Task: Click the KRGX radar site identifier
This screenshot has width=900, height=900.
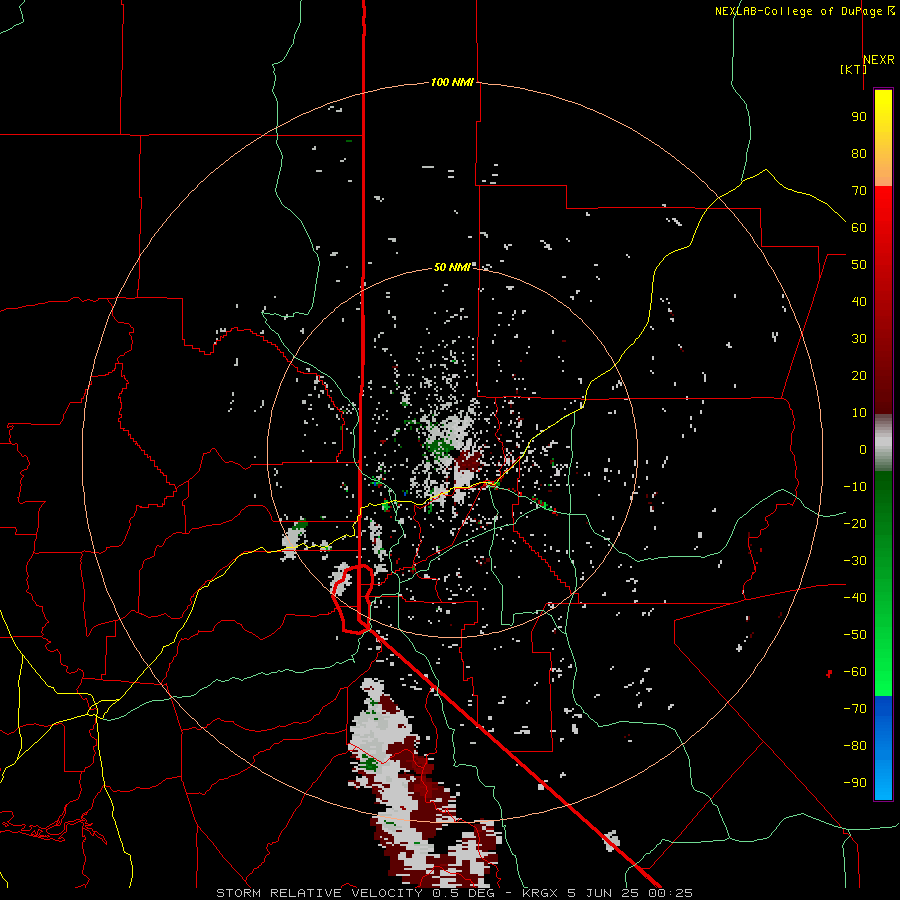Action: (x=540, y=893)
